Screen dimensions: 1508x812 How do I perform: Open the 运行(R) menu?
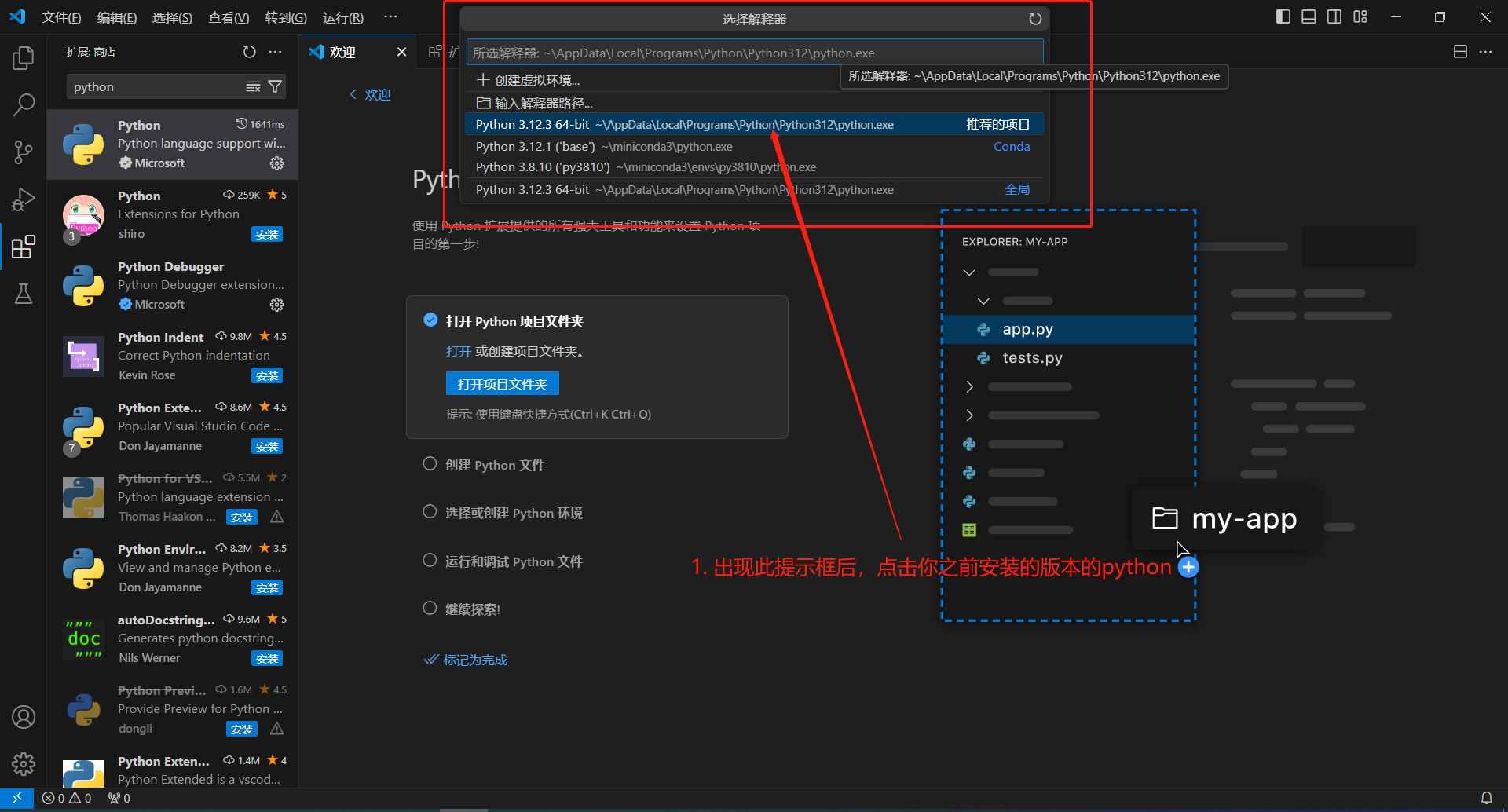coord(343,17)
